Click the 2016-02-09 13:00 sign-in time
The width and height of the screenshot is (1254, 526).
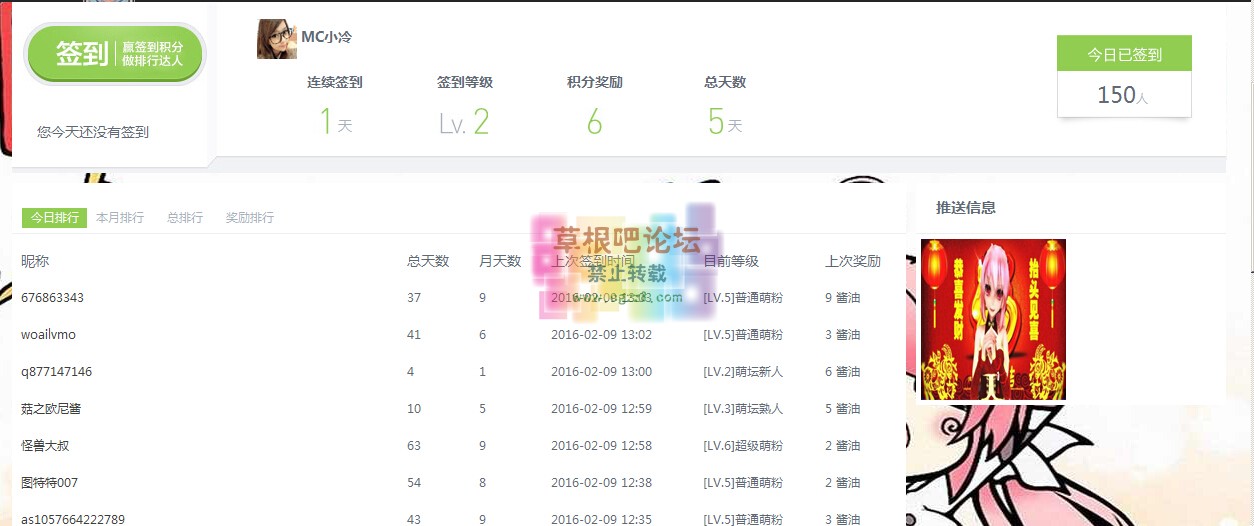pyautogui.click(x=601, y=371)
